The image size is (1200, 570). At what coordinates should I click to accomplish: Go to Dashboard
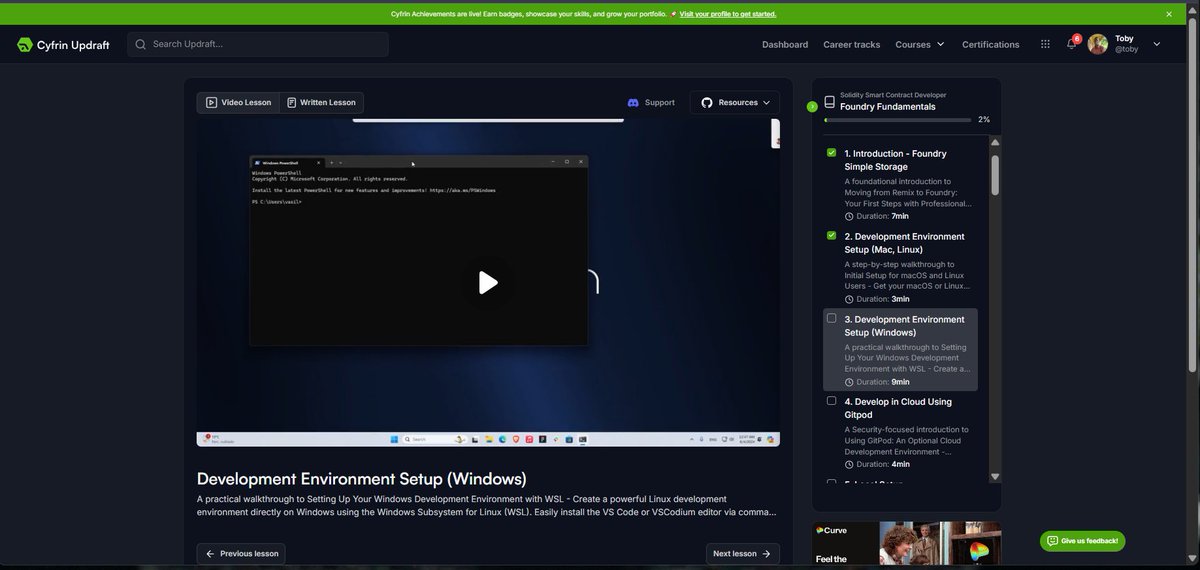click(785, 44)
